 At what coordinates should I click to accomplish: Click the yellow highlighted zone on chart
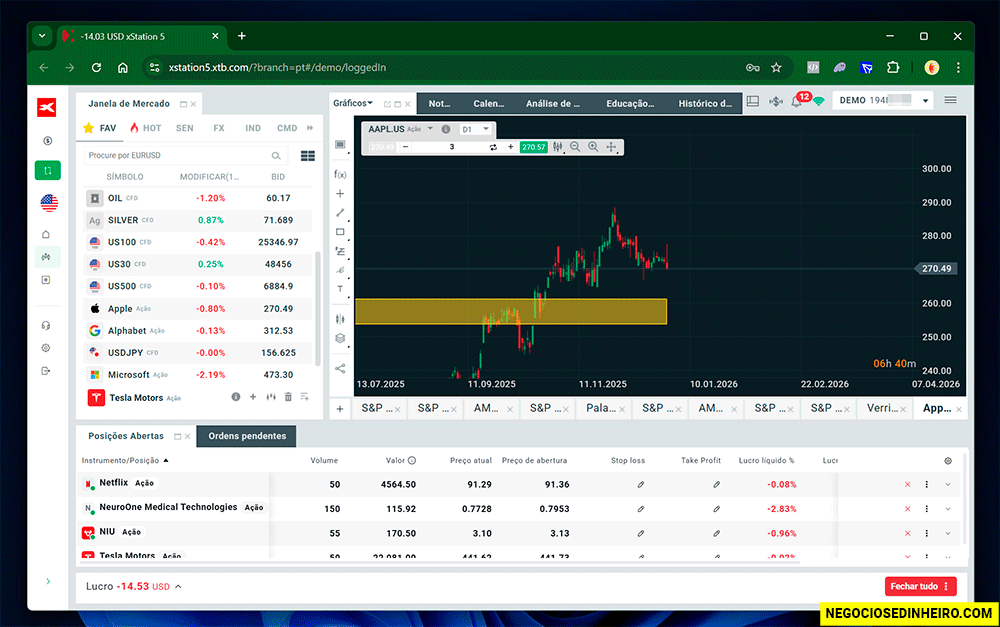[511, 311]
